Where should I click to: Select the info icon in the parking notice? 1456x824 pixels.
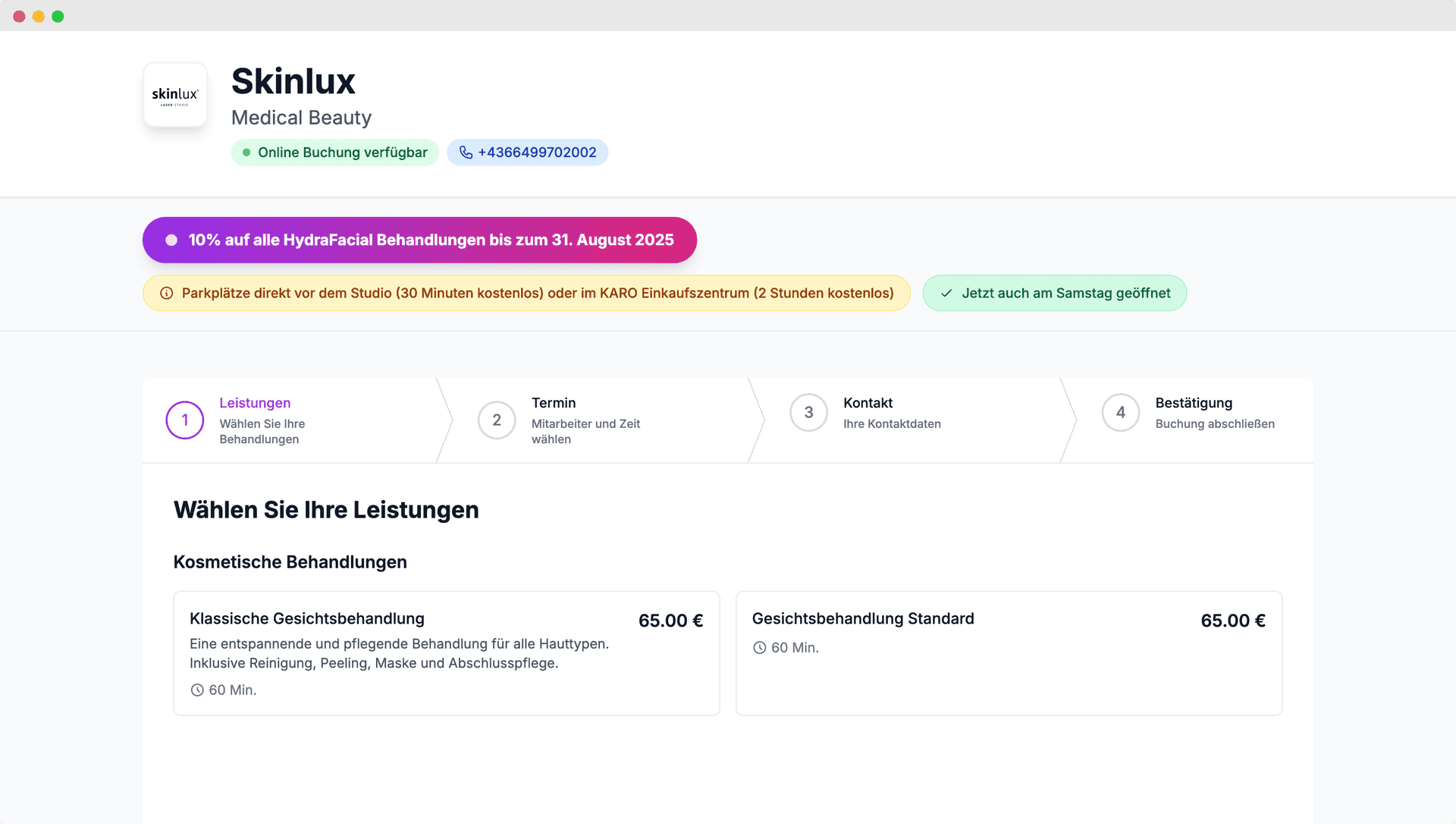pyautogui.click(x=166, y=293)
